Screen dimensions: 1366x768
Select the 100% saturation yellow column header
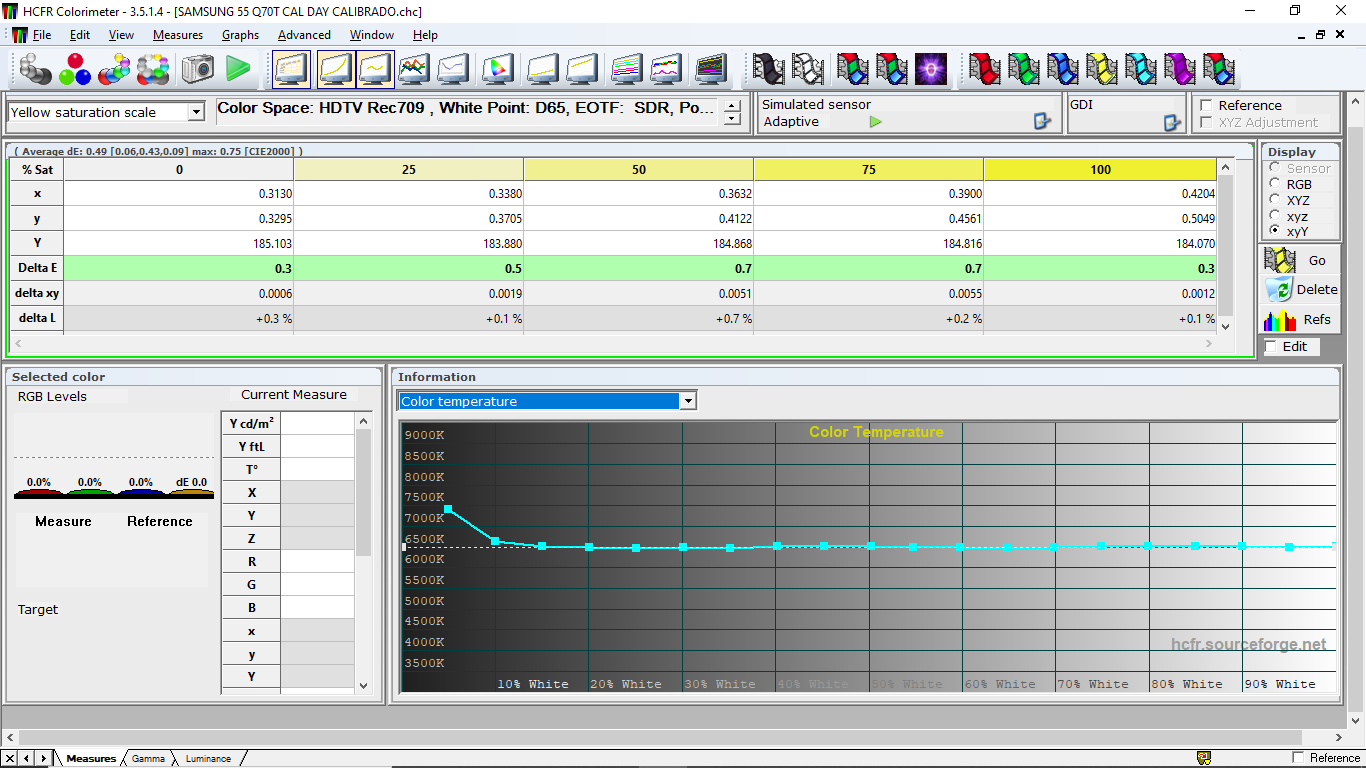pyautogui.click(x=1100, y=169)
